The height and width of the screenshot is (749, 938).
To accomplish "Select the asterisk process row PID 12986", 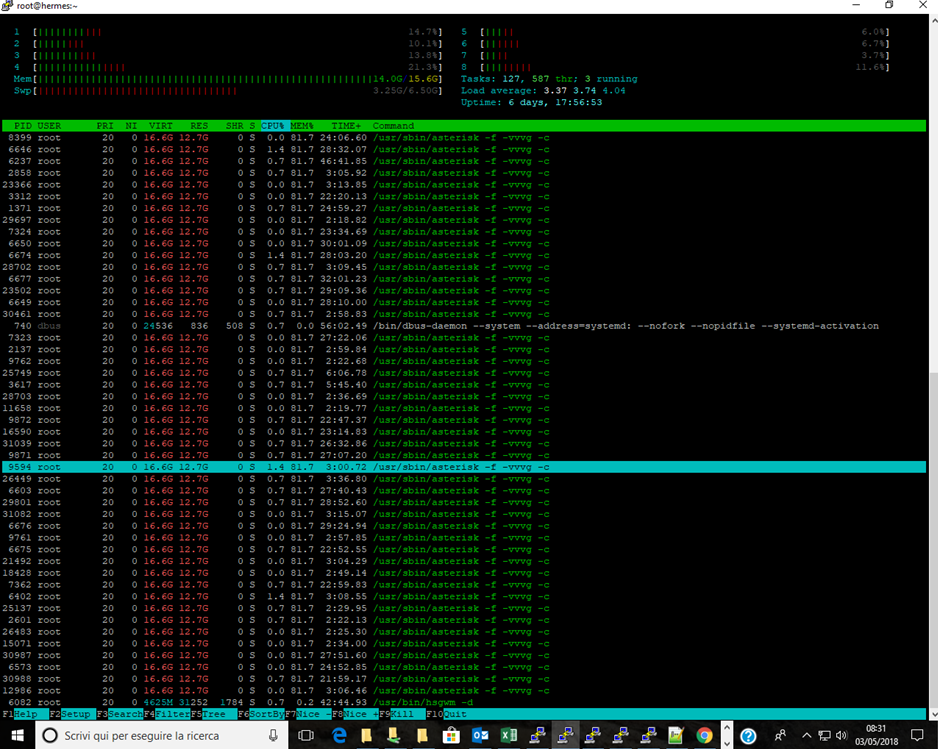I will pyautogui.click(x=464, y=690).
